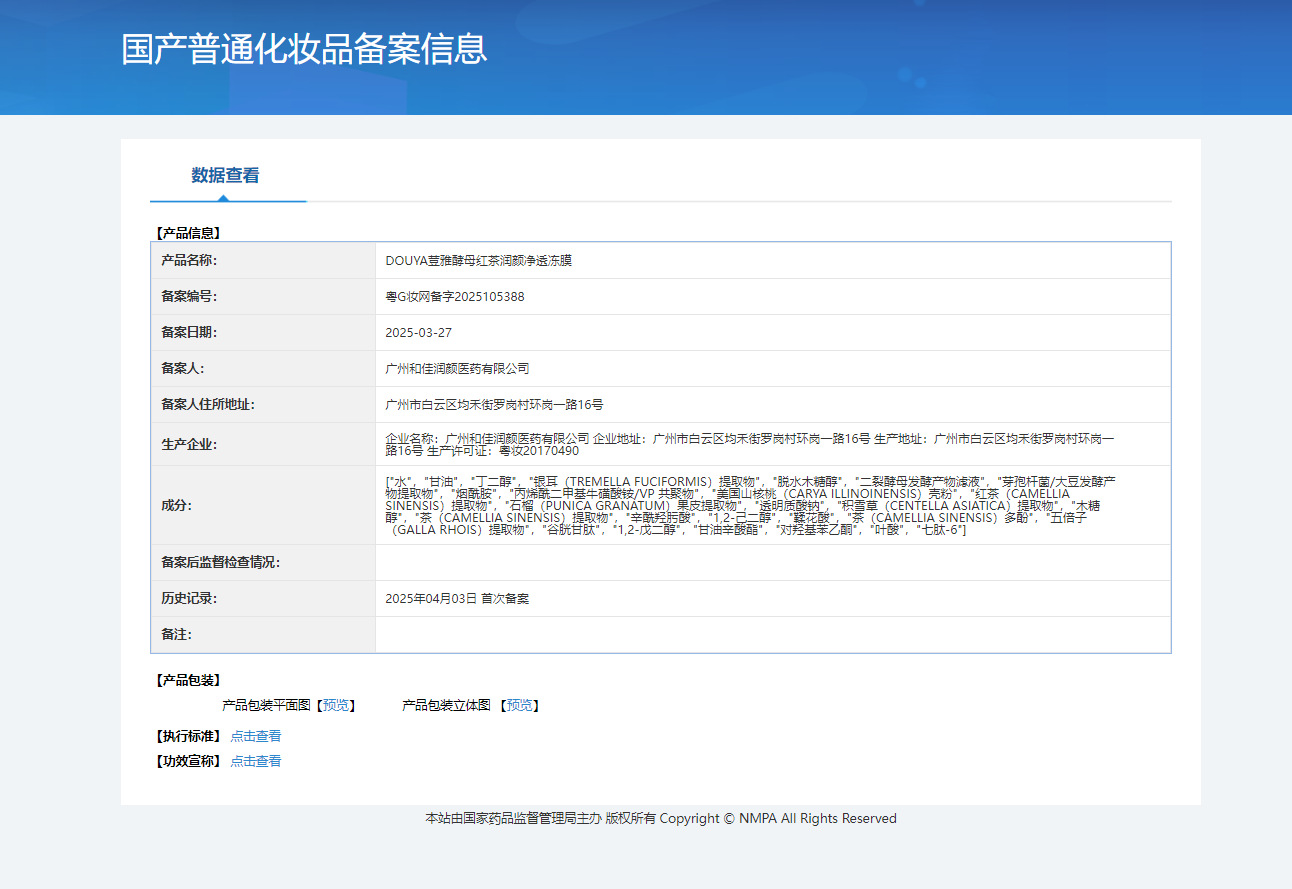The width and height of the screenshot is (1292, 889).
Task: Click 预览 link for 产品包装平面图
Action: pyautogui.click(x=336, y=706)
